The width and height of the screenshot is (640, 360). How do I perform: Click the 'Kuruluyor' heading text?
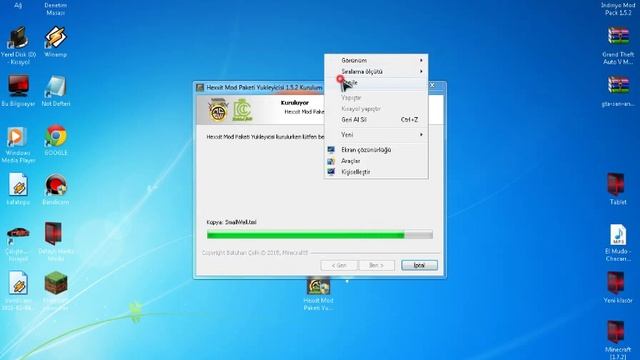(295, 102)
